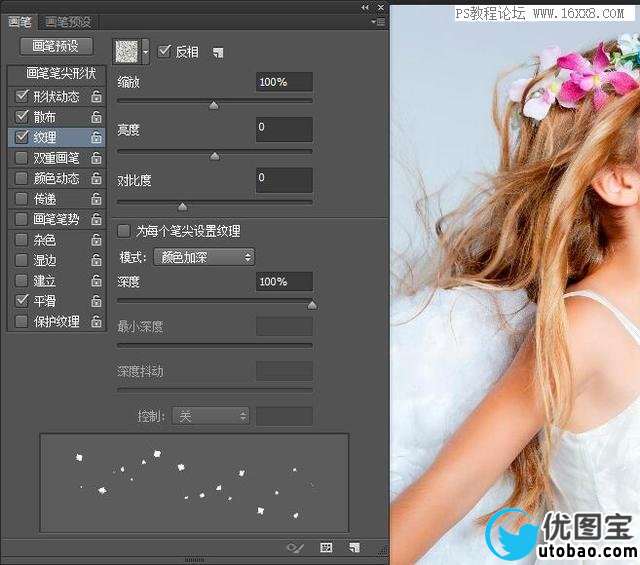This screenshot has height=565, width=640.
Task: Click the lock icon next to 双重画笔
Action: (96, 158)
